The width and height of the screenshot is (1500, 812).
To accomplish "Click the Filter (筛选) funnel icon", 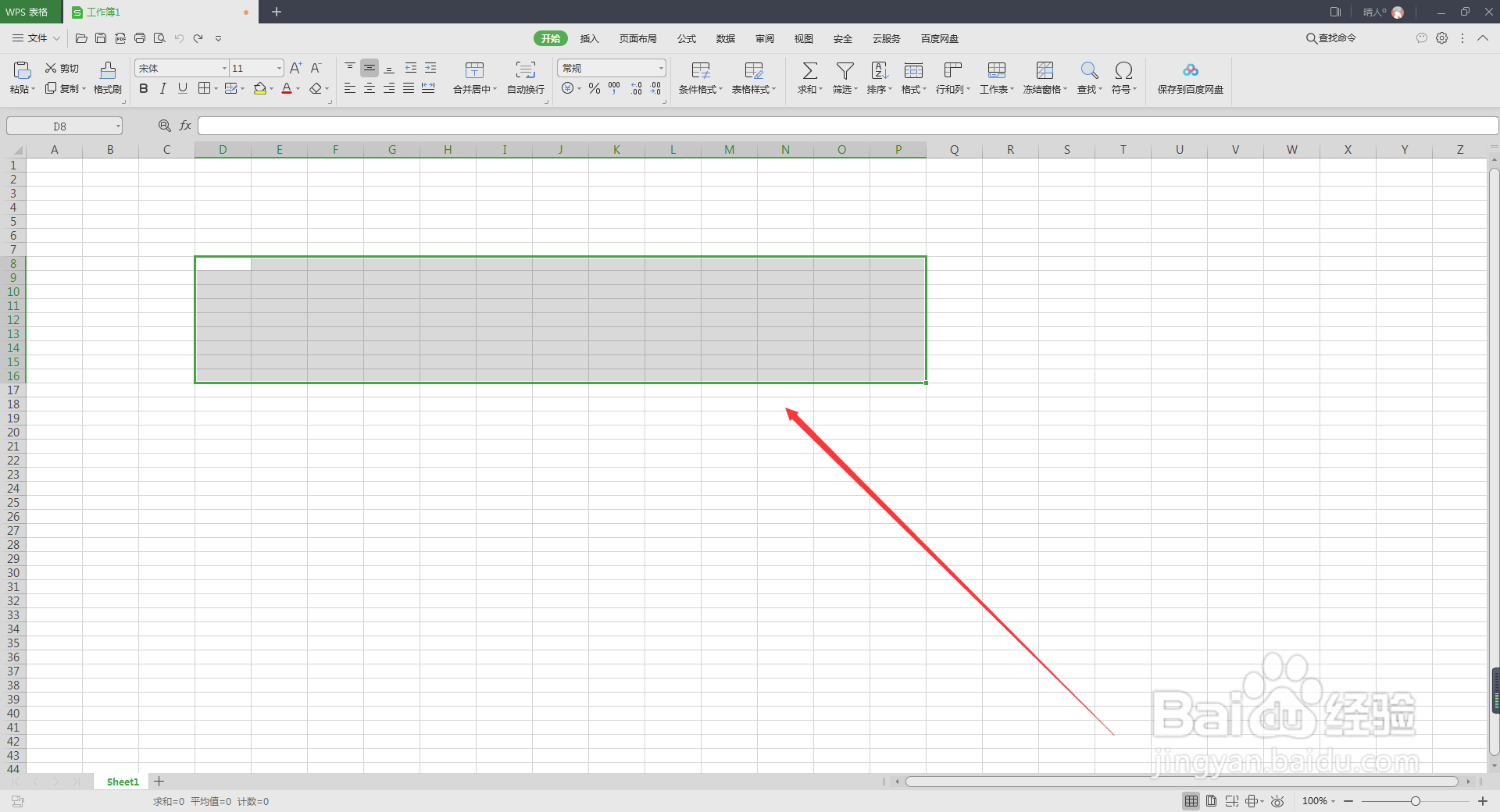I will pos(845,70).
